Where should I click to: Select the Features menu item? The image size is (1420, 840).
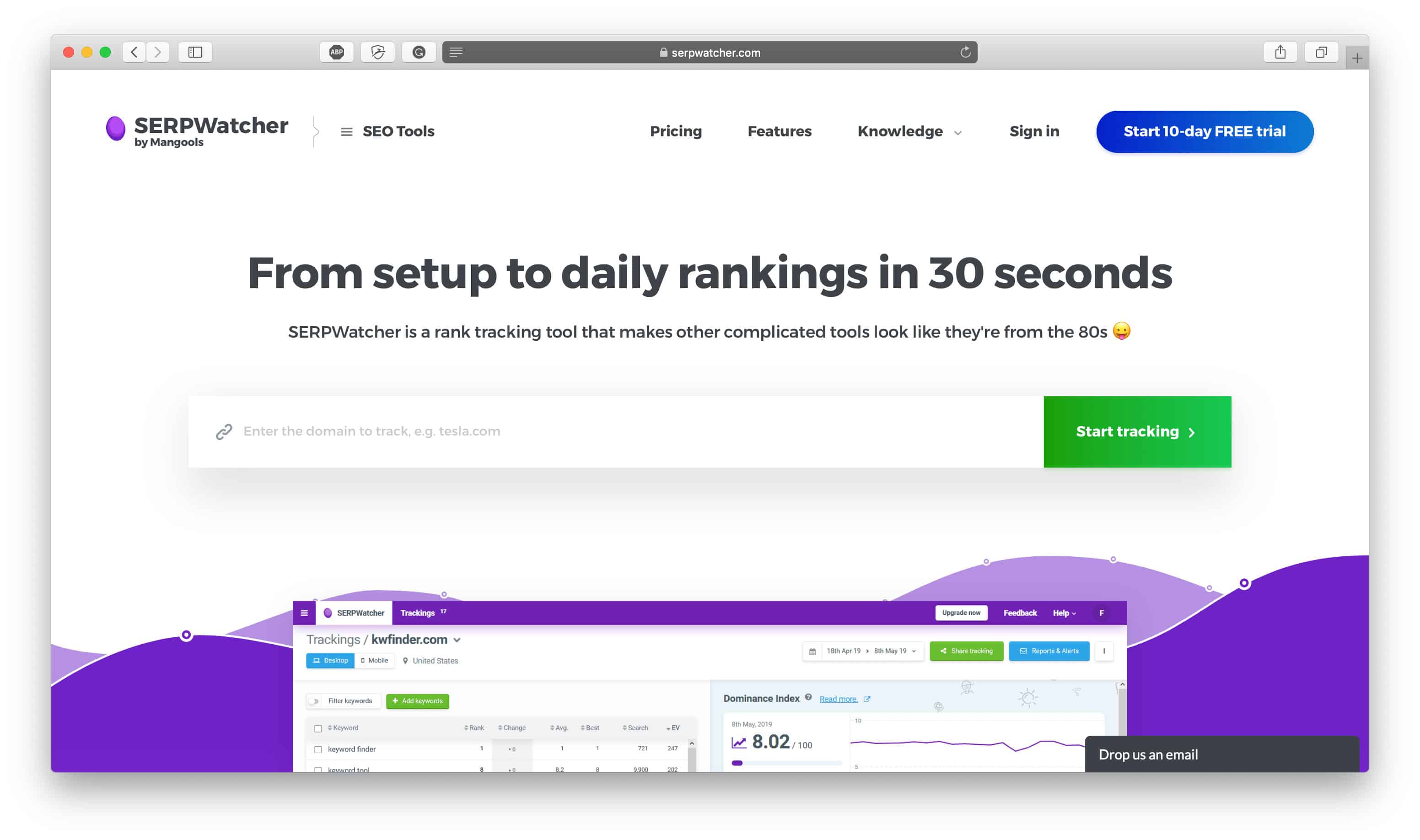pyautogui.click(x=780, y=131)
